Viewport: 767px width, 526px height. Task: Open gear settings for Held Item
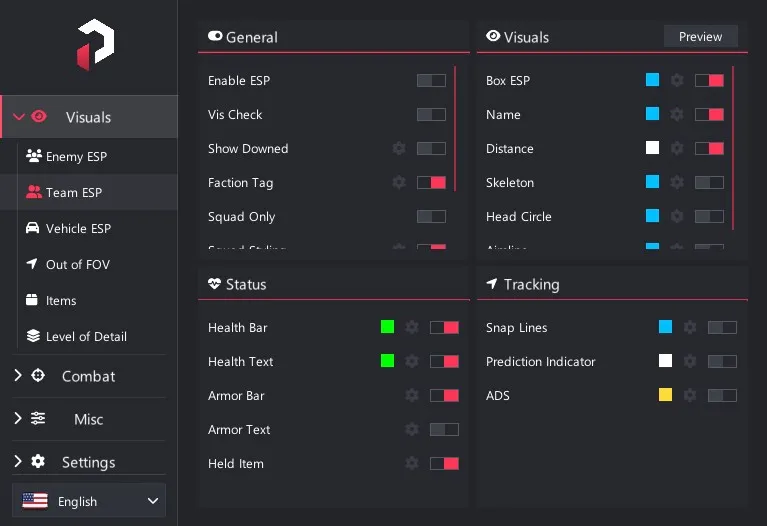pyautogui.click(x=412, y=463)
